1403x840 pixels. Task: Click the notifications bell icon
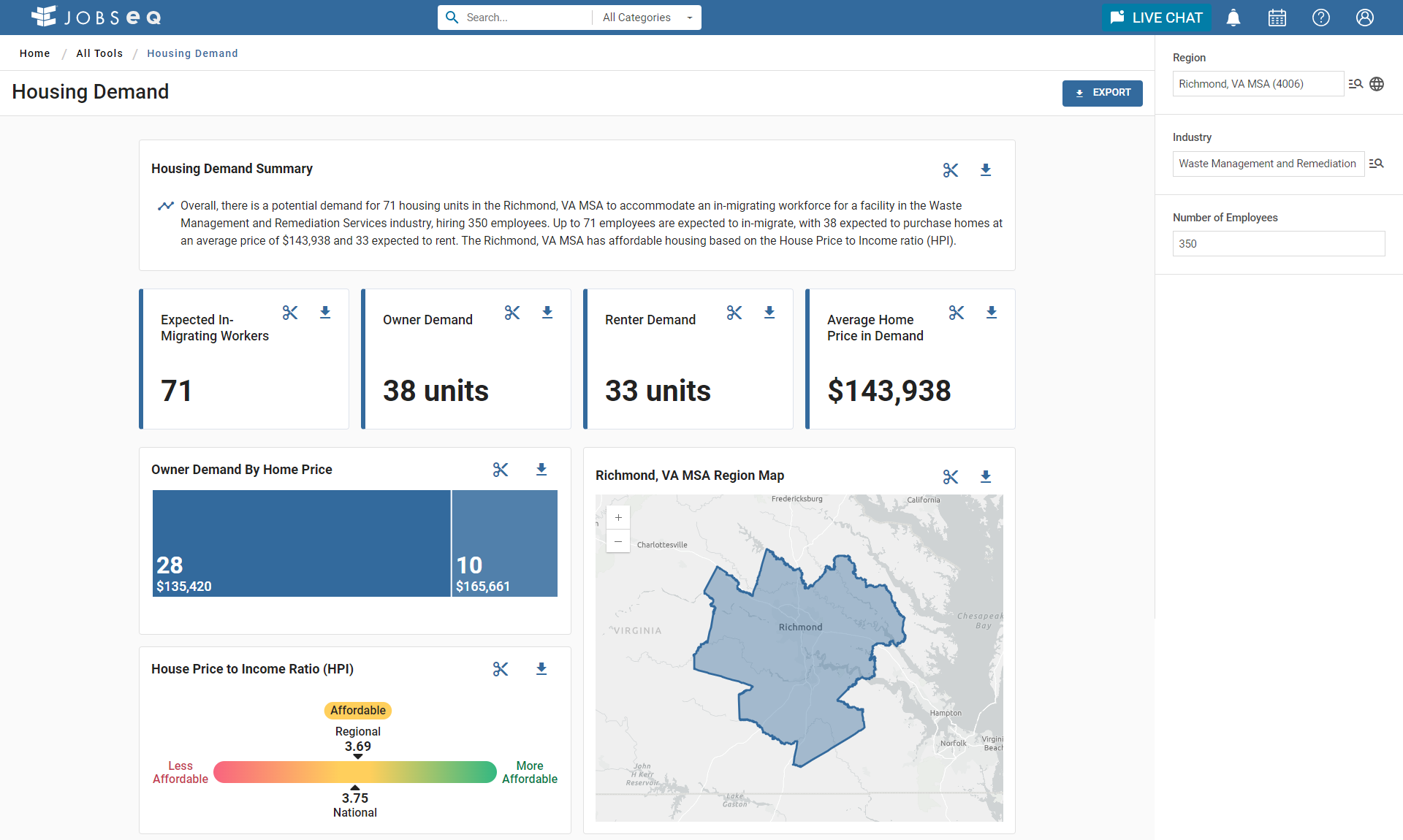pos(1233,18)
